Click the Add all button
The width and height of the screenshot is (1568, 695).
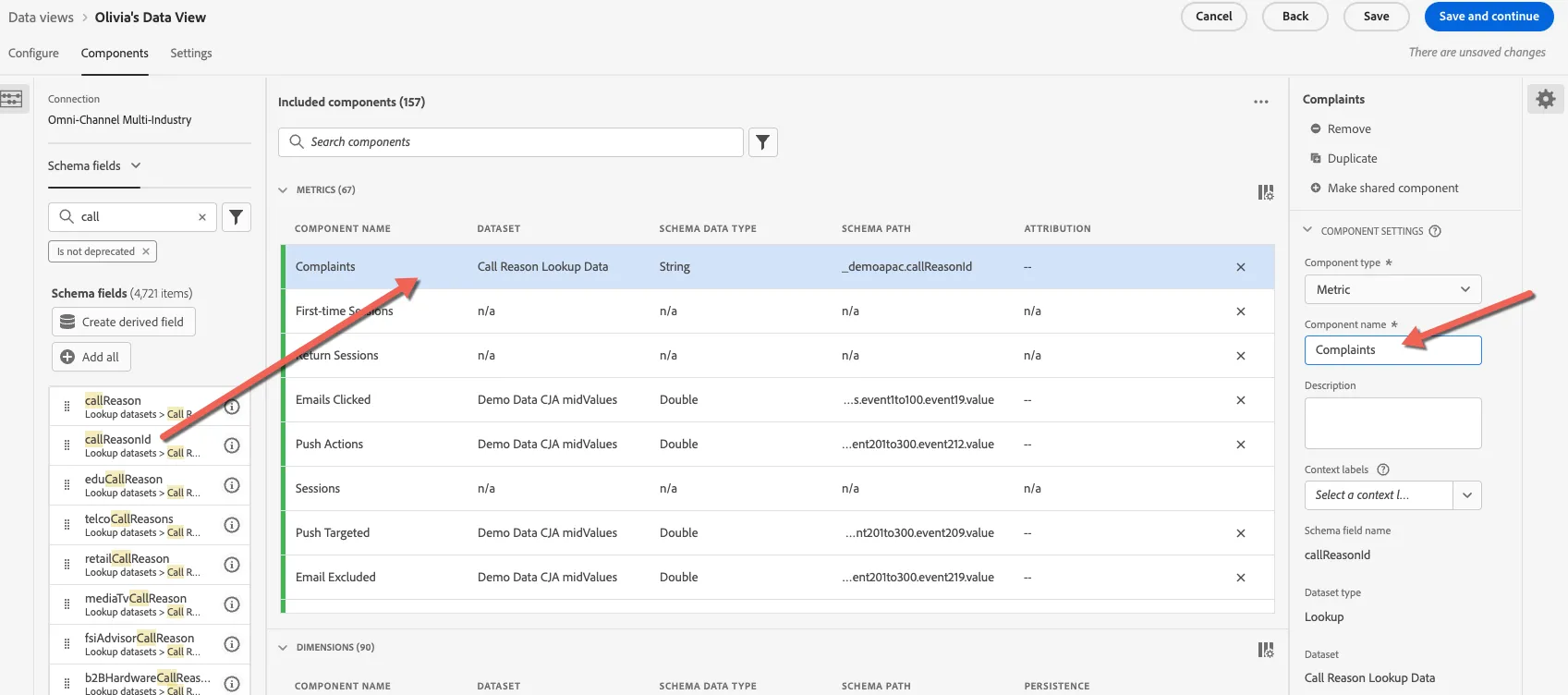coord(91,357)
